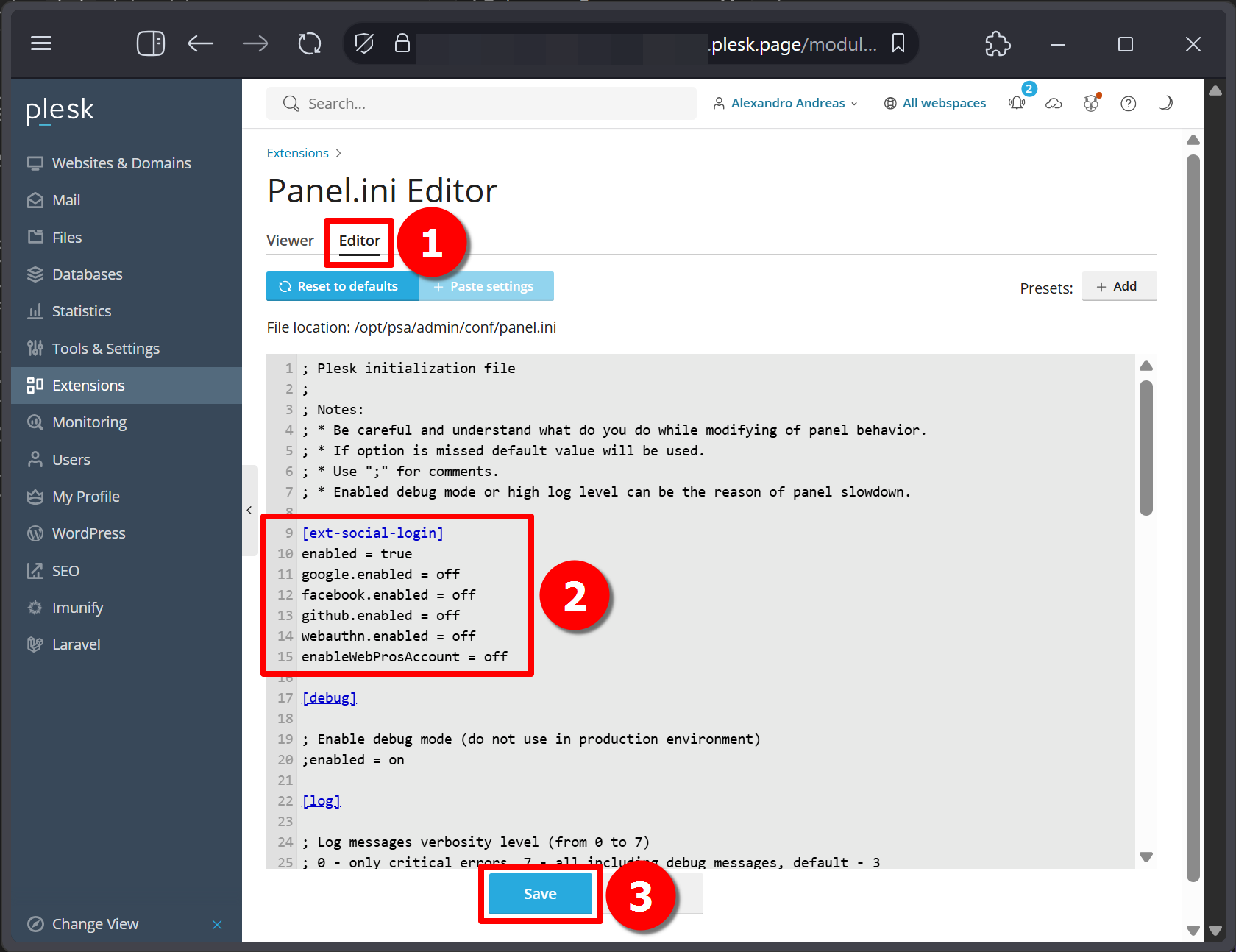The width and height of the screenshot is (1236, 952).
Task: Click the 'facebook.enabled = off' line
Action: tap(388, 594)
